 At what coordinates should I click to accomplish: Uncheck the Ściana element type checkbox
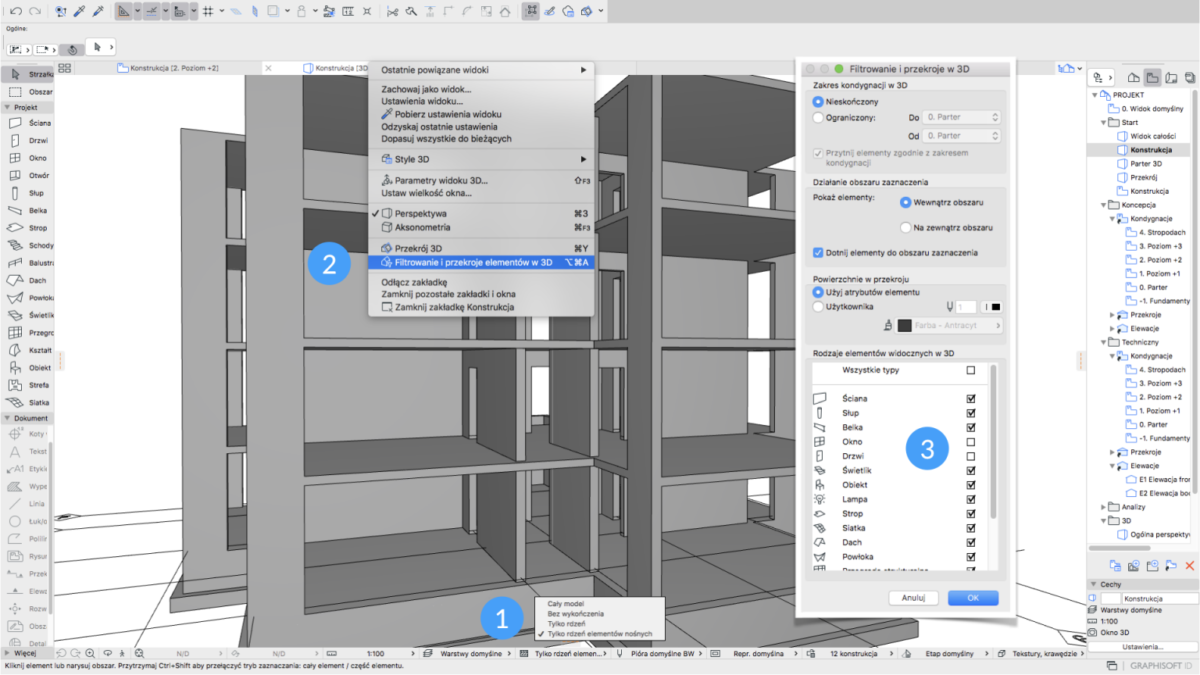970,398
